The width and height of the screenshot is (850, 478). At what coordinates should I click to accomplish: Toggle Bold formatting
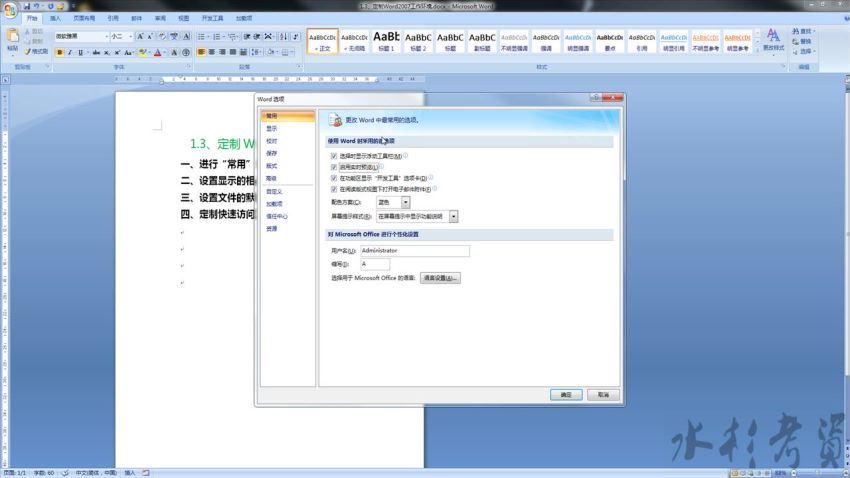(60, 53)
